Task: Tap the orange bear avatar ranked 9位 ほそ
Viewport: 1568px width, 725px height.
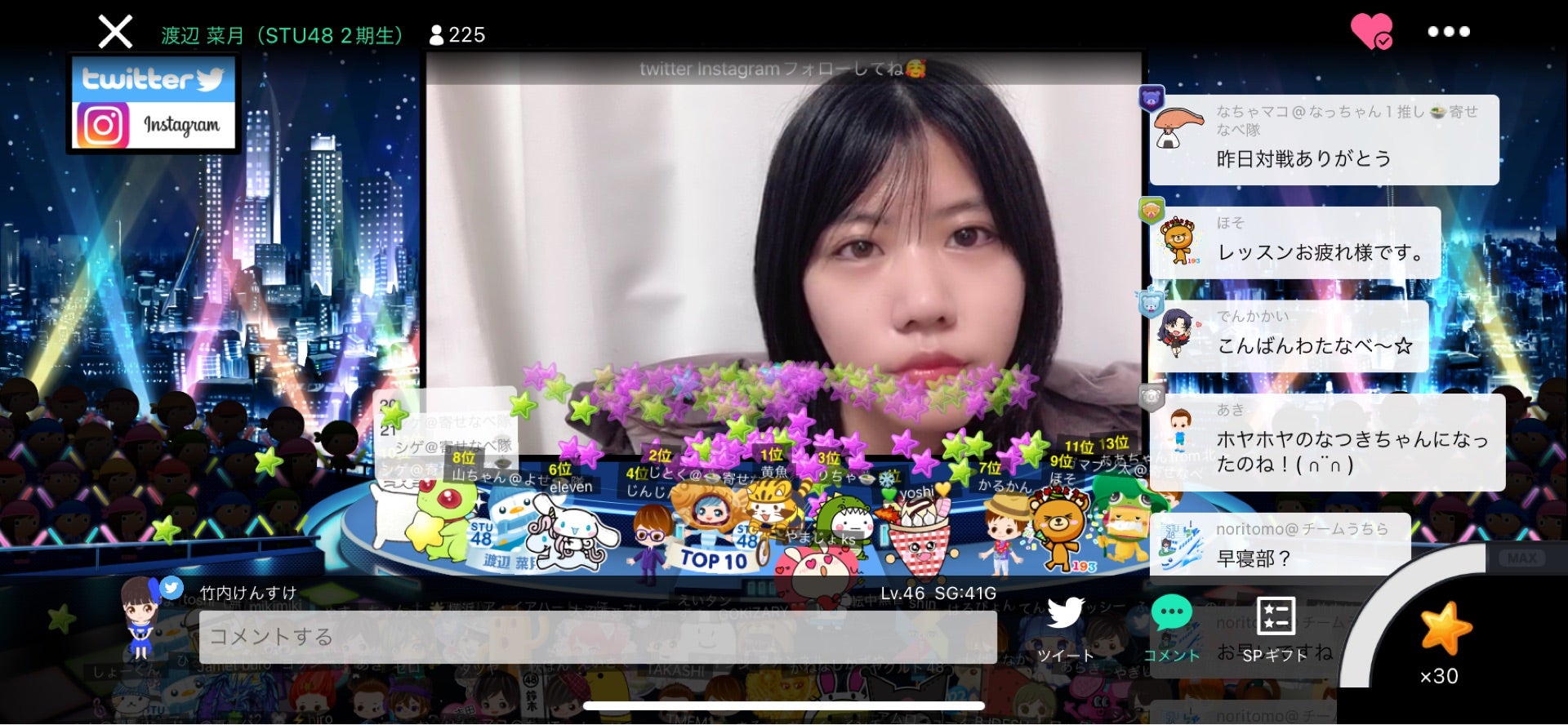Action: (x=1060, y=528)
